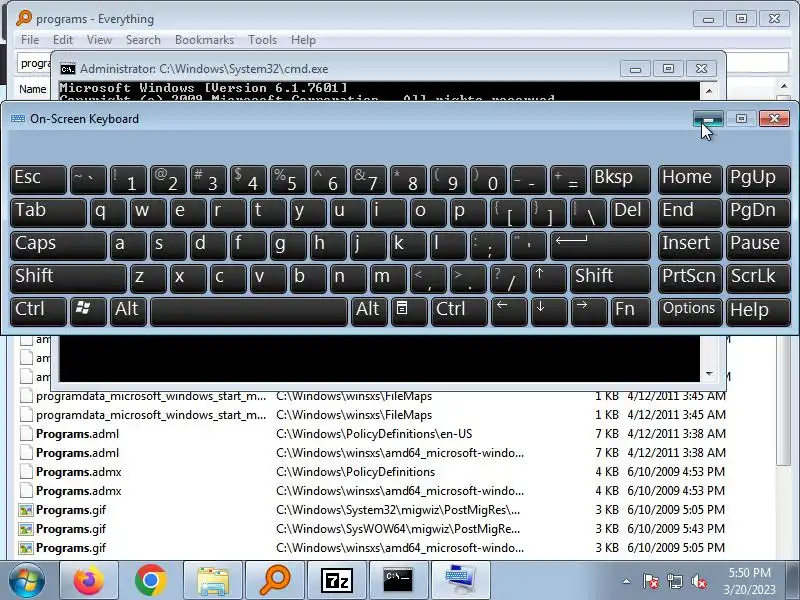
Task: Click the Home key
Action: (690, 179)
